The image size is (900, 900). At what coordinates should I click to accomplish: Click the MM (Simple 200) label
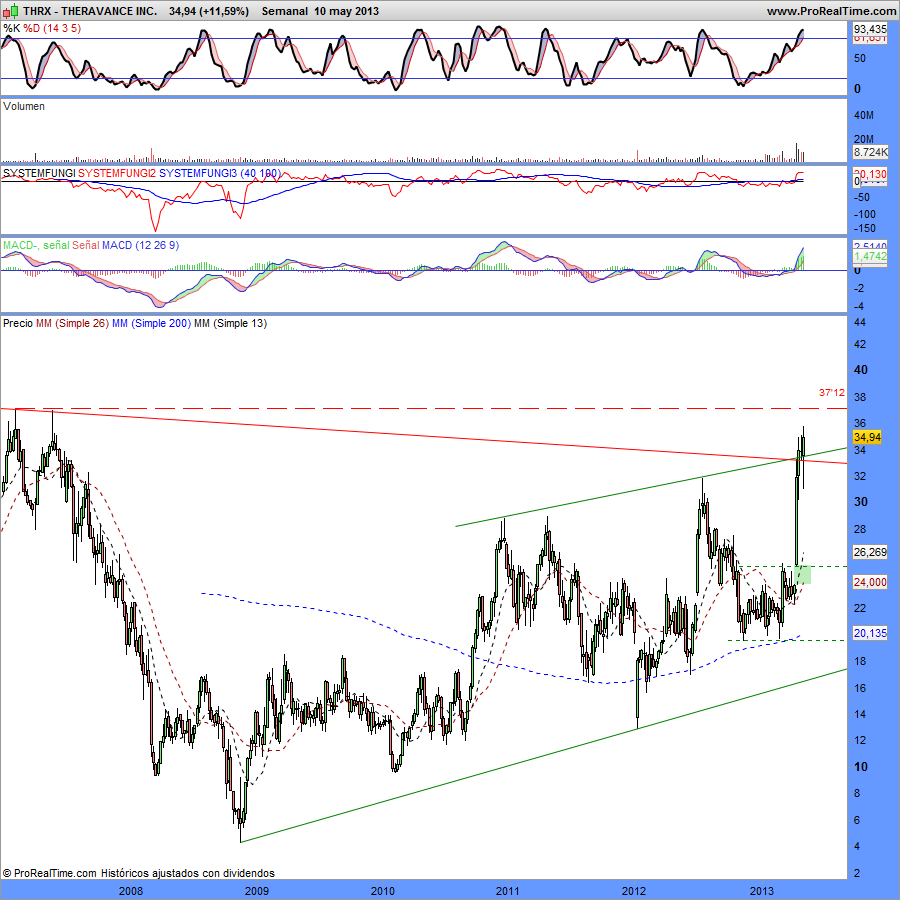click(152, 323)
